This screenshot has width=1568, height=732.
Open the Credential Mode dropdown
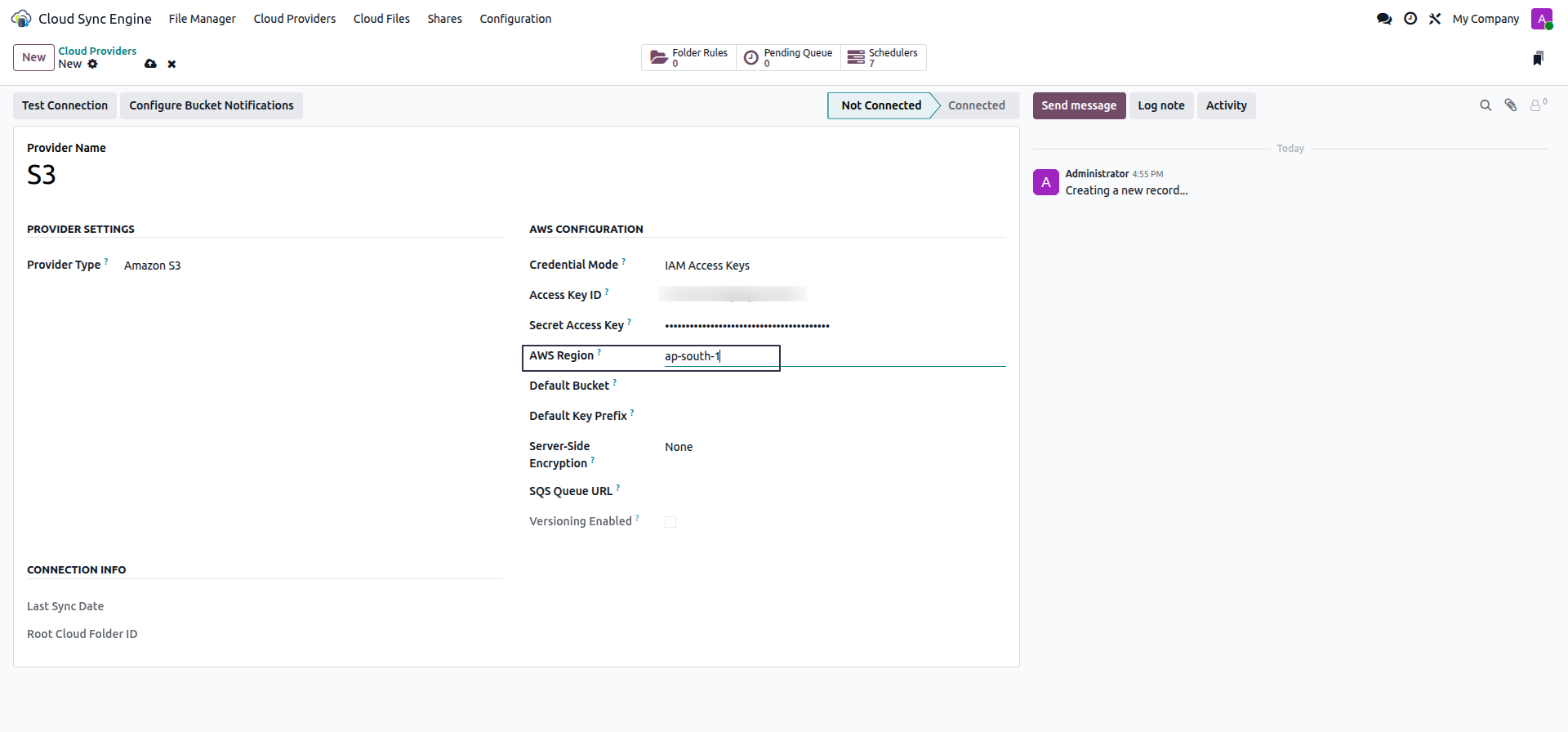(835, 266)
